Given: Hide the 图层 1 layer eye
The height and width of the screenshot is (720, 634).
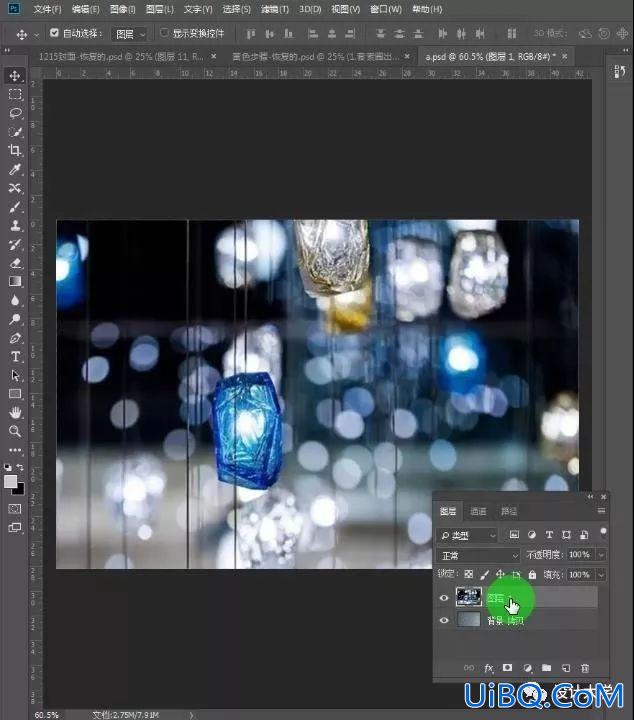Looking at the screenshot, I should tap(444, 598).
